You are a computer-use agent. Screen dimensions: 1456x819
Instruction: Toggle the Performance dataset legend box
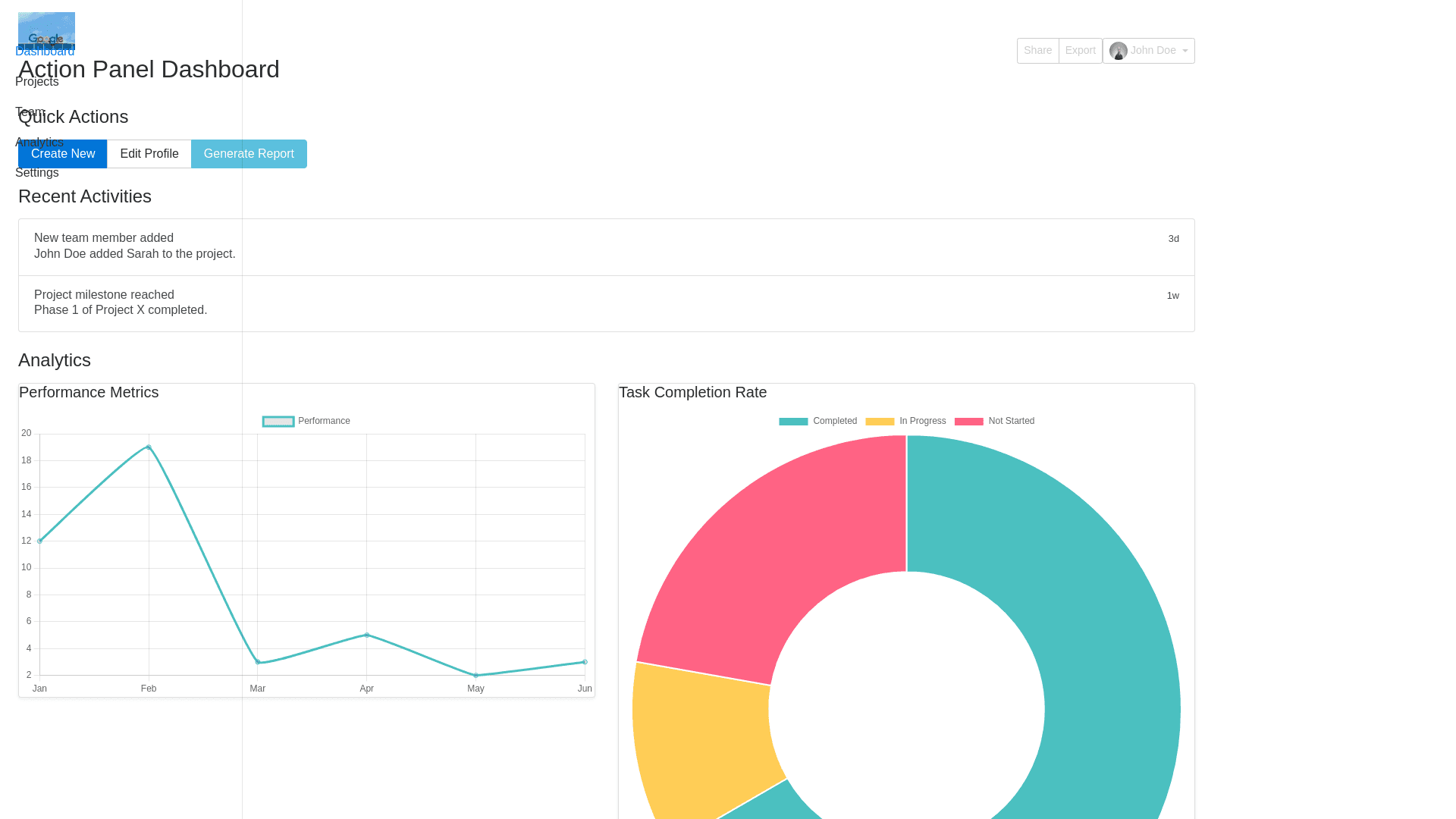[278, 422]
